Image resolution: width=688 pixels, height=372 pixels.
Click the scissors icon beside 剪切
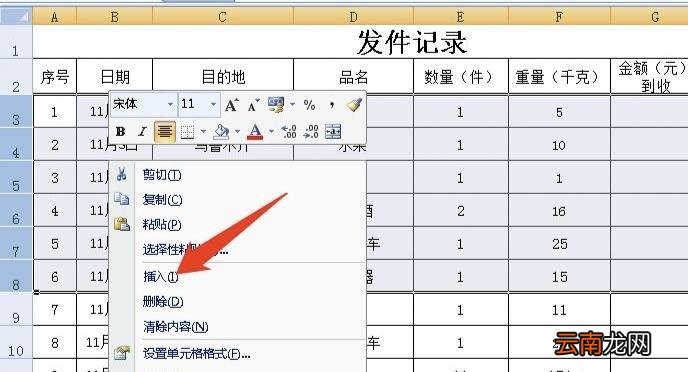122,174
